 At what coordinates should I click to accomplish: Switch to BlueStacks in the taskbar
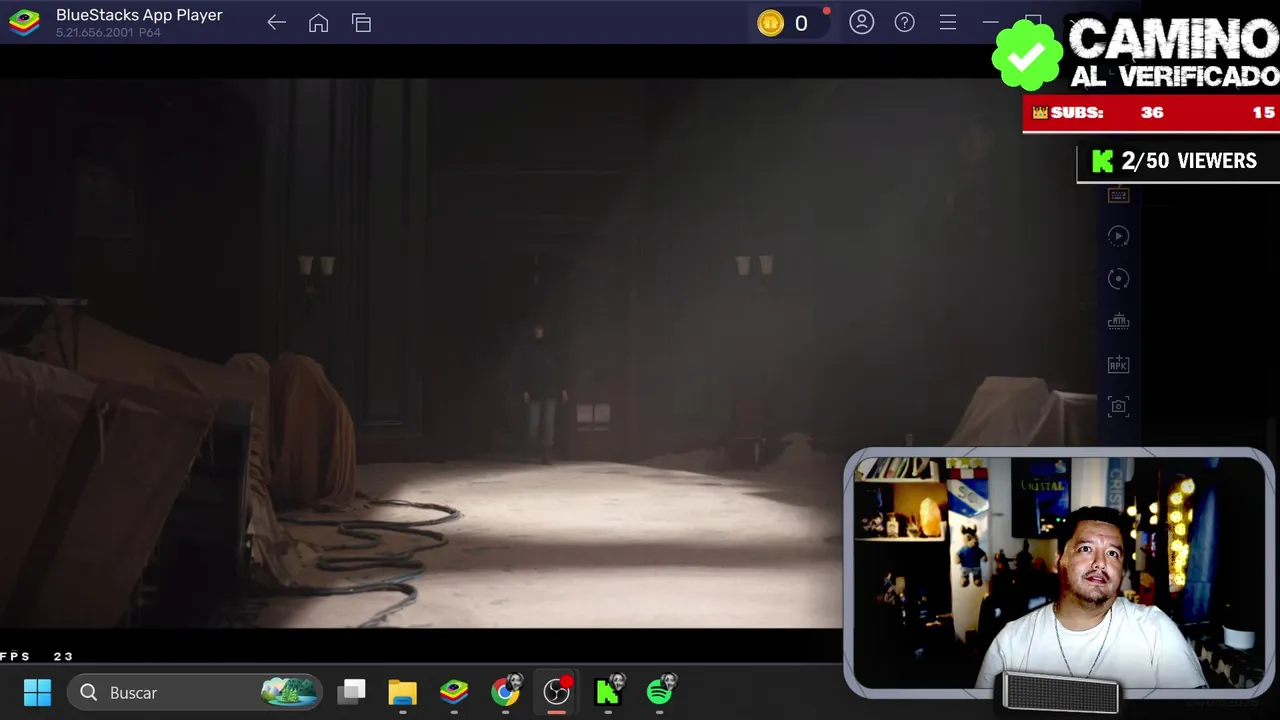(454, 692)
